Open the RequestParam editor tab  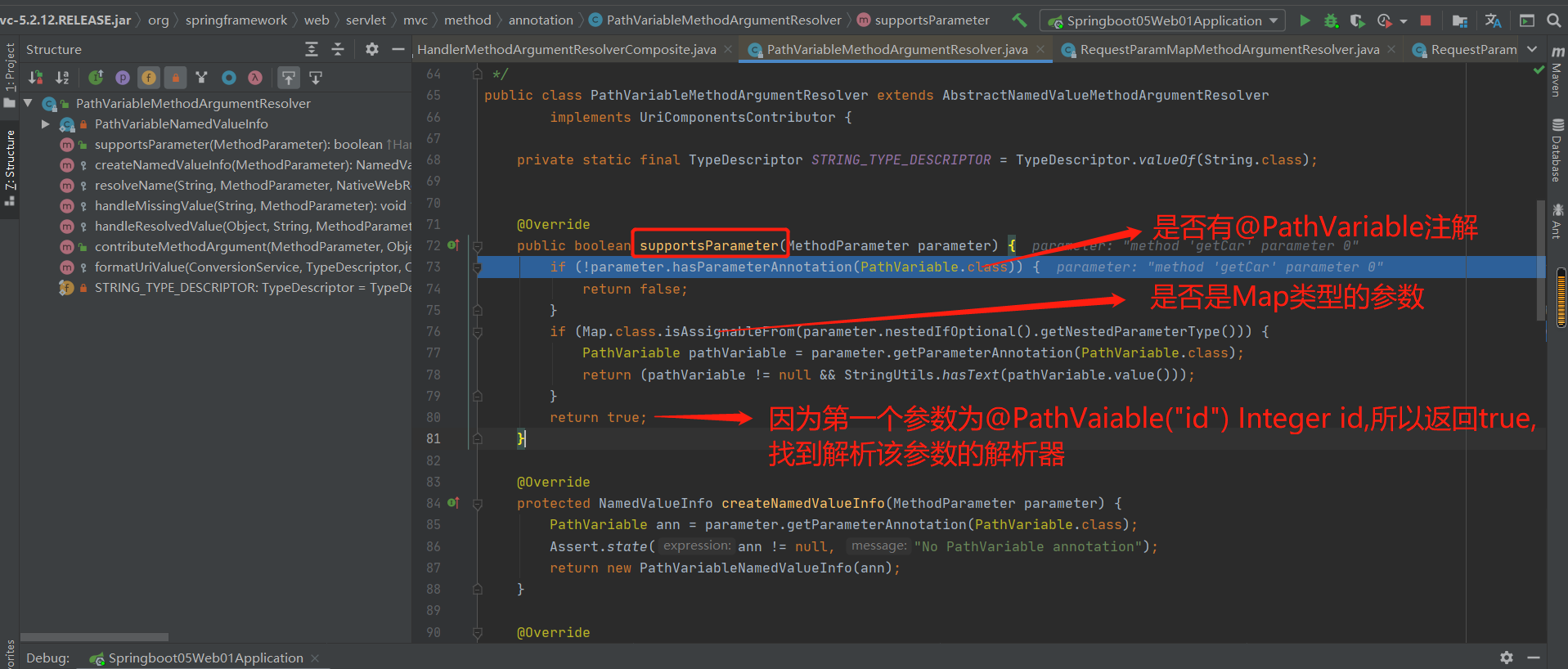[x=1473, y=50]
